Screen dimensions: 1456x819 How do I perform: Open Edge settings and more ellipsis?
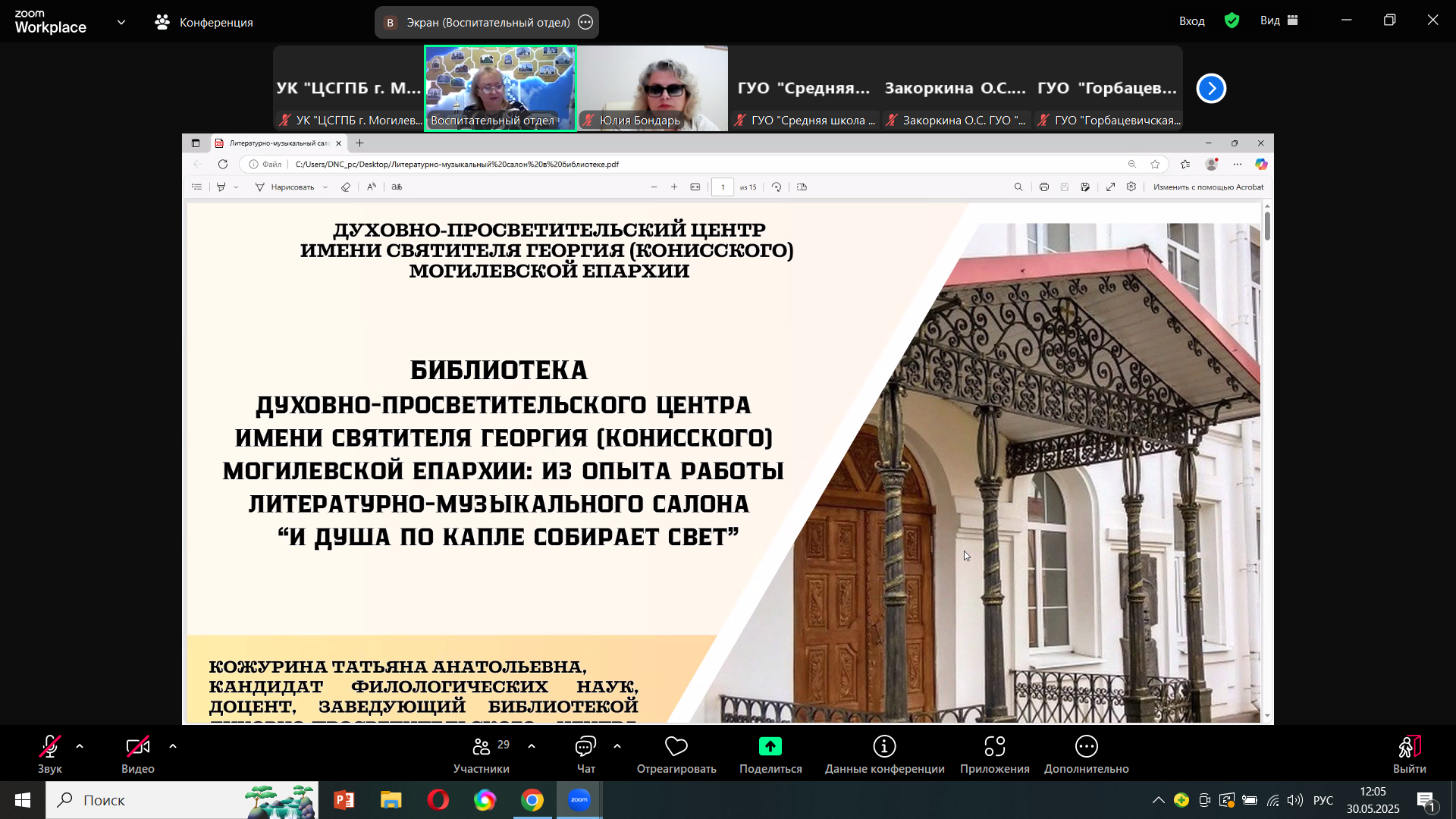[x=1238, y=164]
